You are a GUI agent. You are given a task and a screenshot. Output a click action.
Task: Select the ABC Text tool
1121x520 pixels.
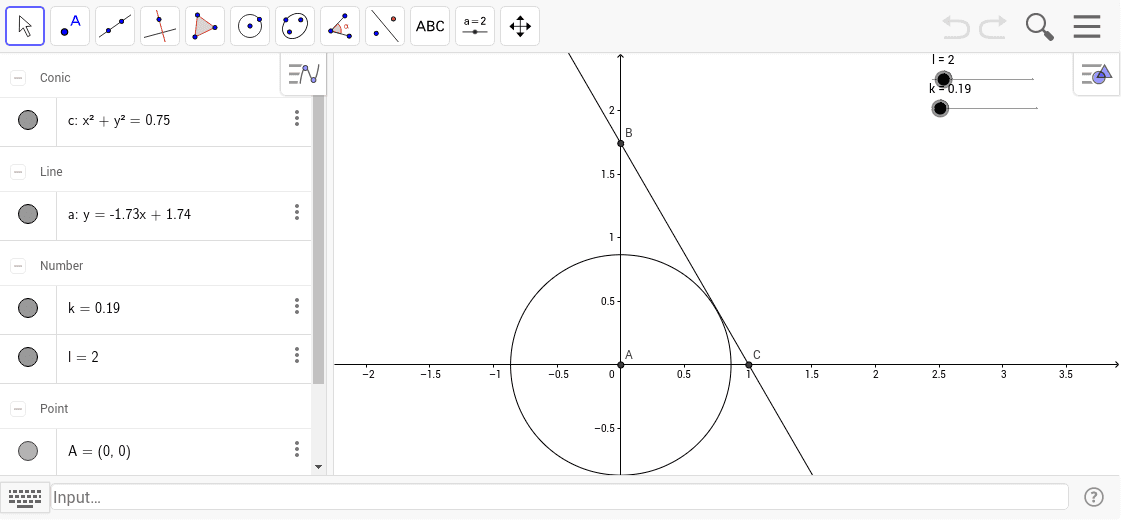(x=430, y=26)
